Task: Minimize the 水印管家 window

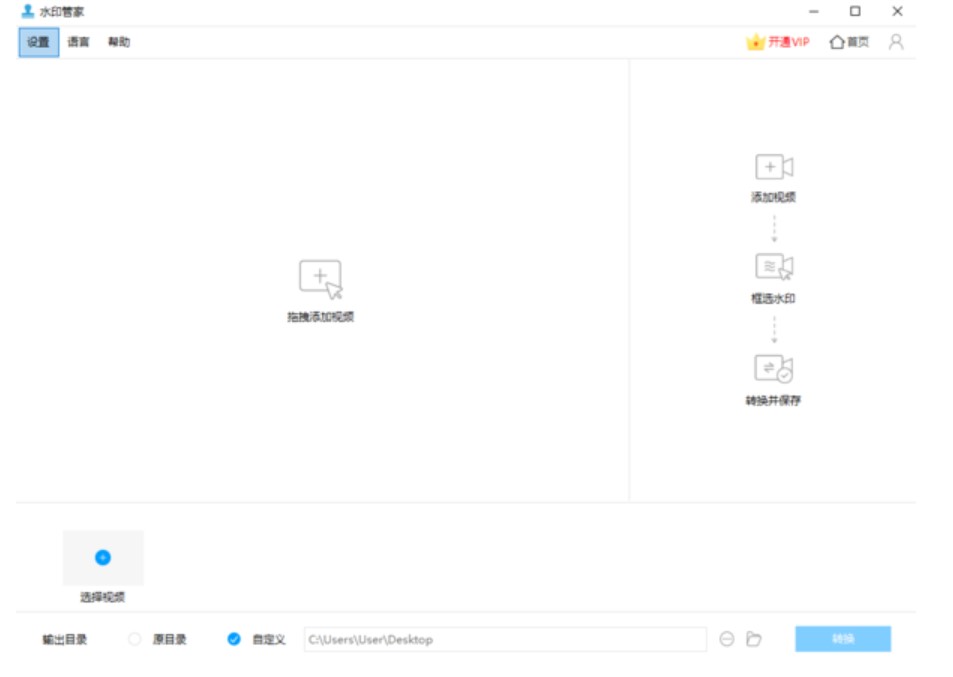Action: pos(814,11)
